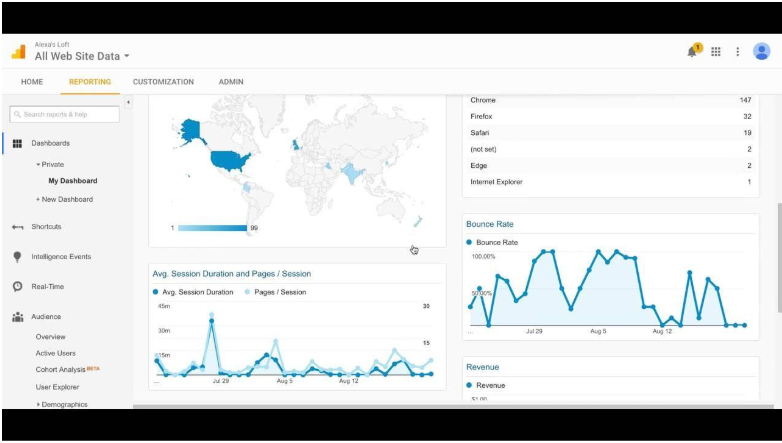Click the Bounce Rate legend dot
This screenshot has height=443, width=782.
tap(469, 242)
